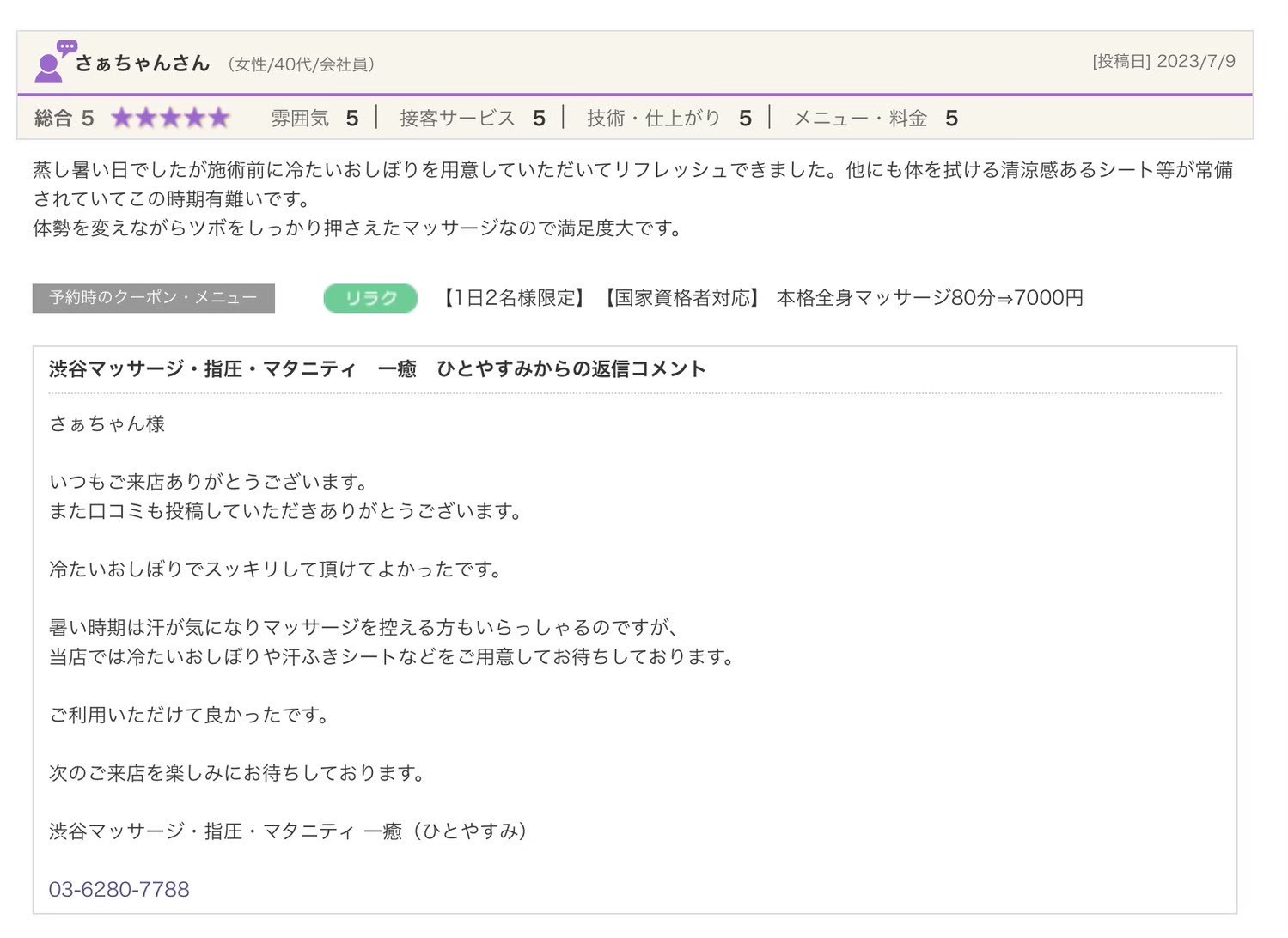Click the 技術・仕上がり 5 rating
Viewport: 1288px width, 938px height.
point(669,118)
